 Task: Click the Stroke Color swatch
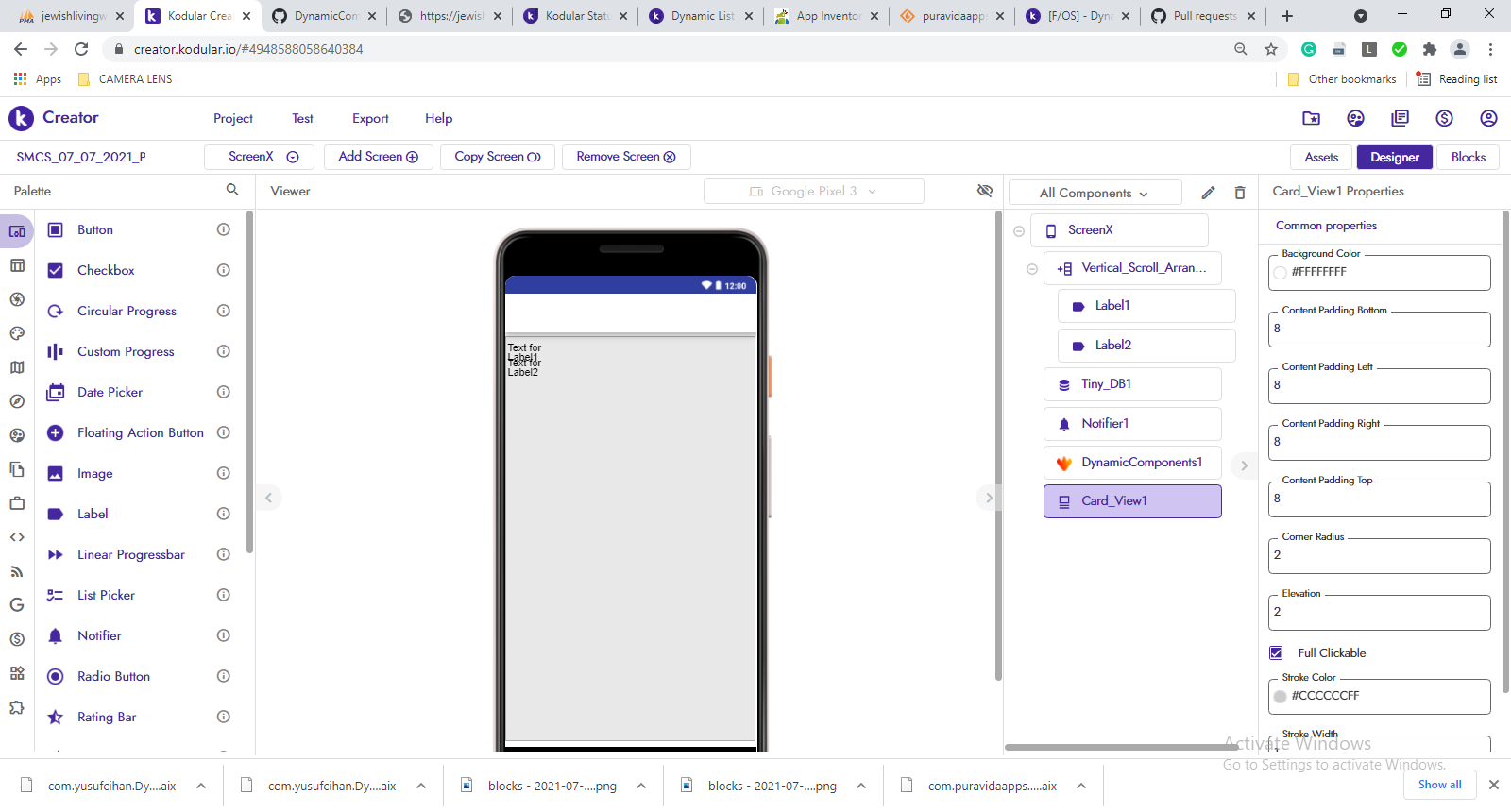click(x=1281, y=696)
